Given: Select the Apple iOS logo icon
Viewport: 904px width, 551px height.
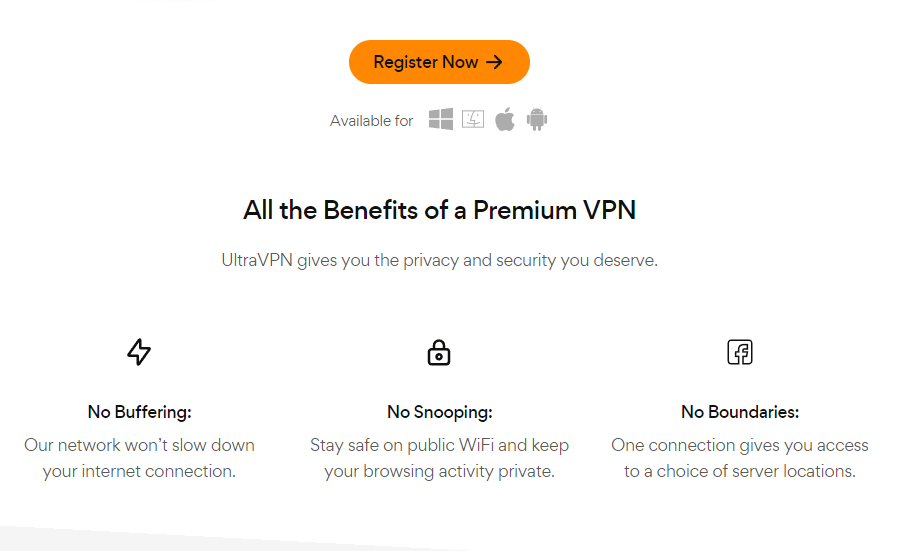Looking at the screenshot, I should point(504,119).
